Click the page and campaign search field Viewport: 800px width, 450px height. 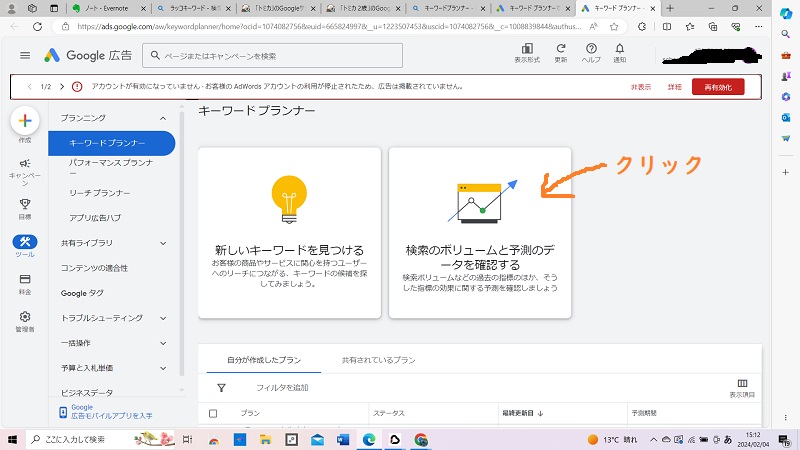[x=272, y=56]
